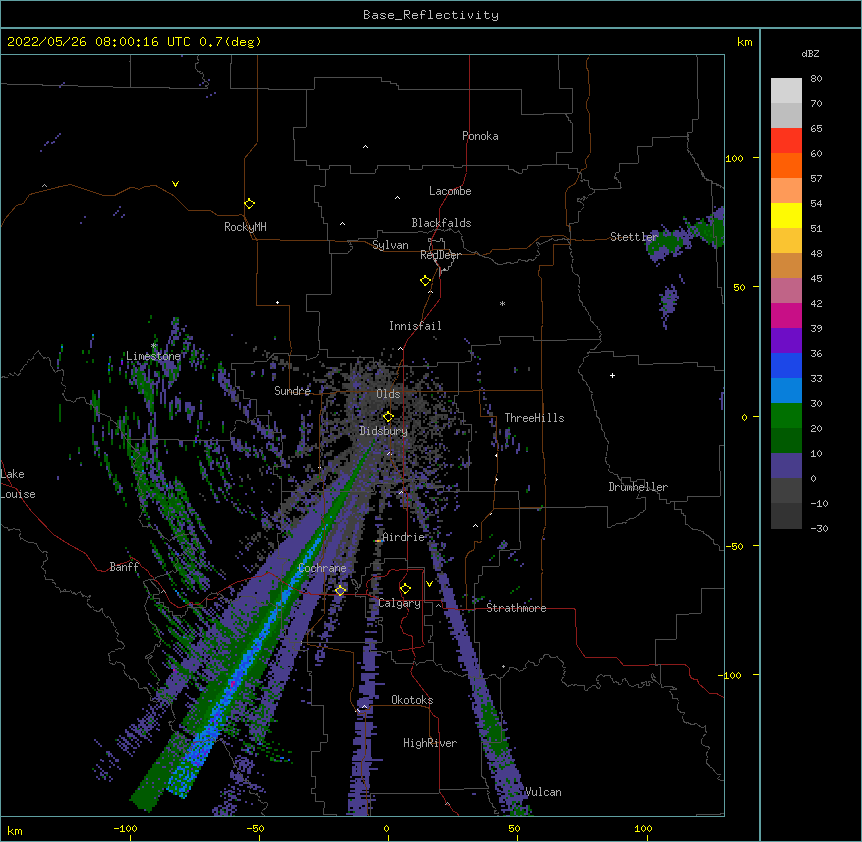Click the Innisfail city label
Image resolution: width=862 pixels, height=842 pixels.
[415, 326]
